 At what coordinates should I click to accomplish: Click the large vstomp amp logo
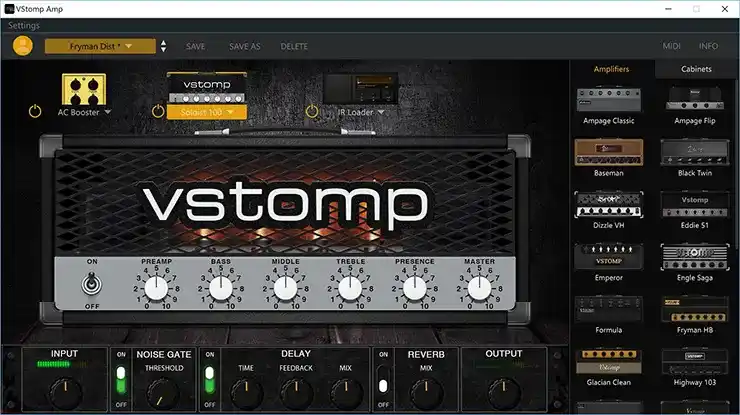pos(286,204)
